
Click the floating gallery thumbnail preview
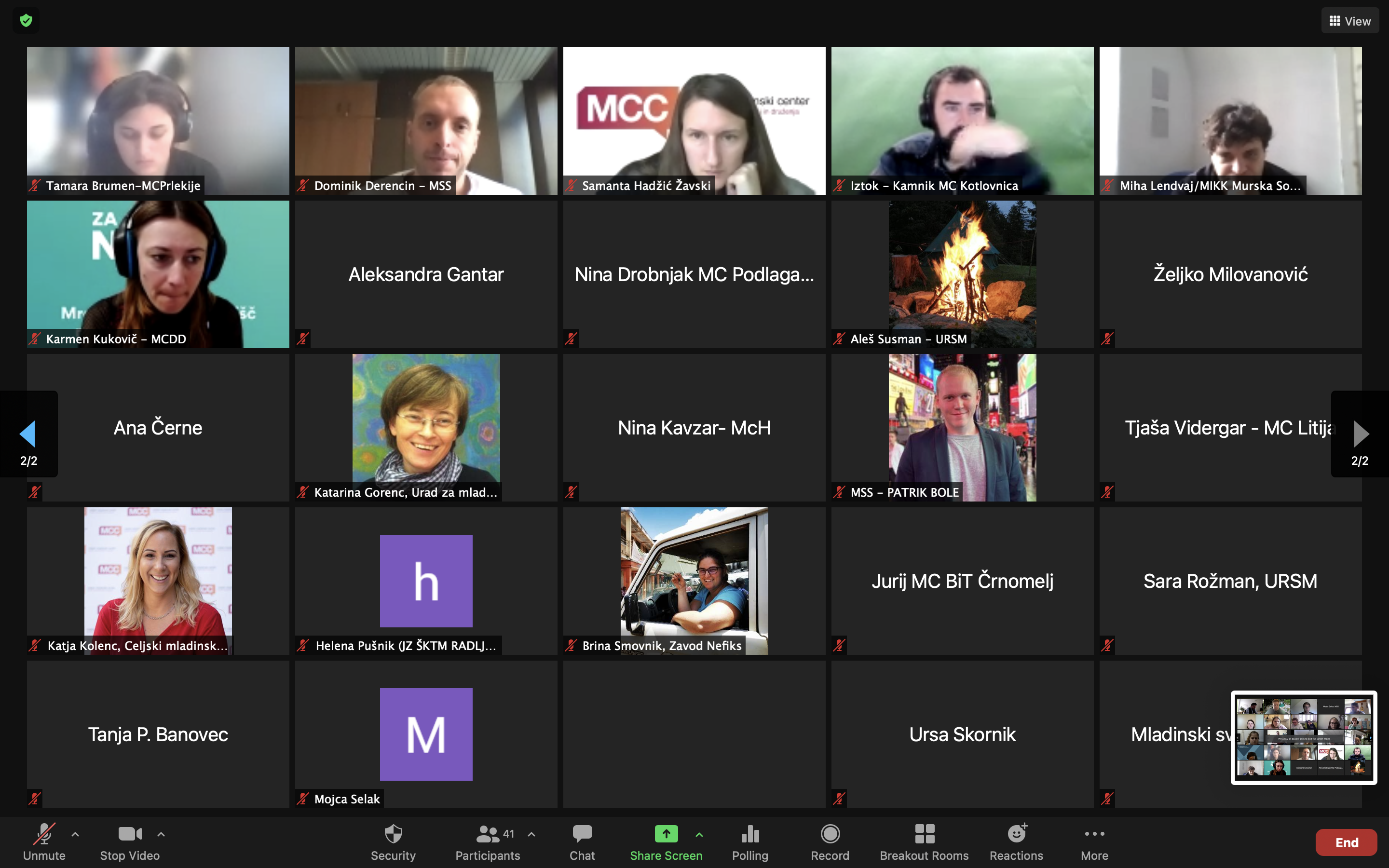point(1304,737)
